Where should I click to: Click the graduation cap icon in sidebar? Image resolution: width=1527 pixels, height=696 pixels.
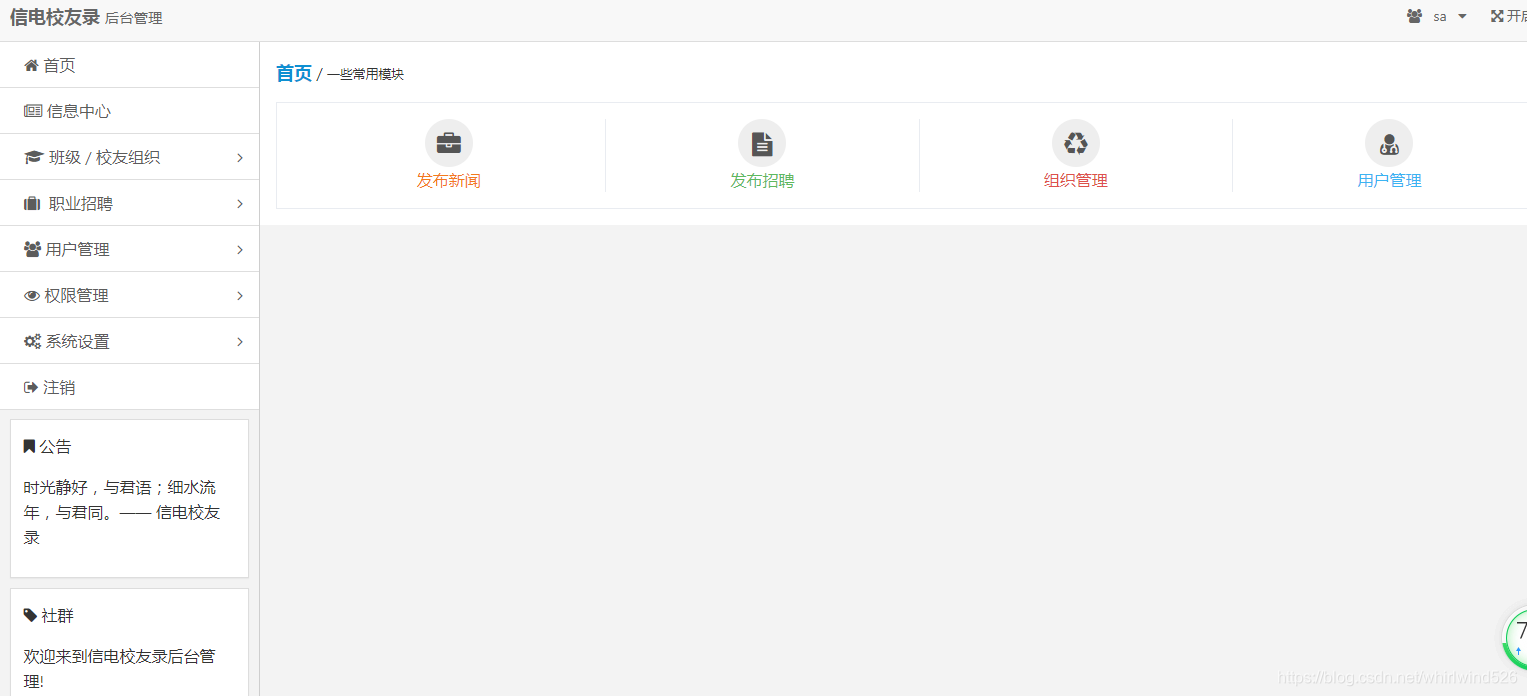point(33,157)
